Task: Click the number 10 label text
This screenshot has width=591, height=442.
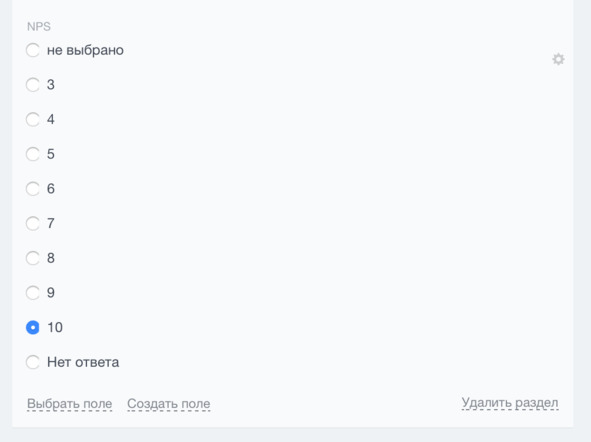Action: tap(55, 327)
